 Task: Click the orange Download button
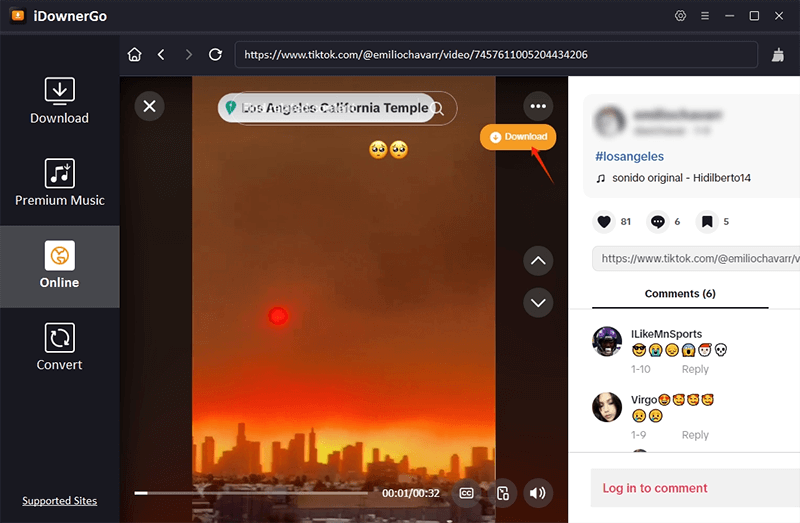point(518,137)
